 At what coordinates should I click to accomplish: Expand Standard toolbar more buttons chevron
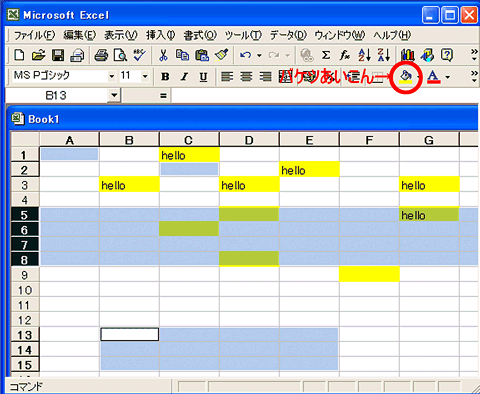coord(474,55)
